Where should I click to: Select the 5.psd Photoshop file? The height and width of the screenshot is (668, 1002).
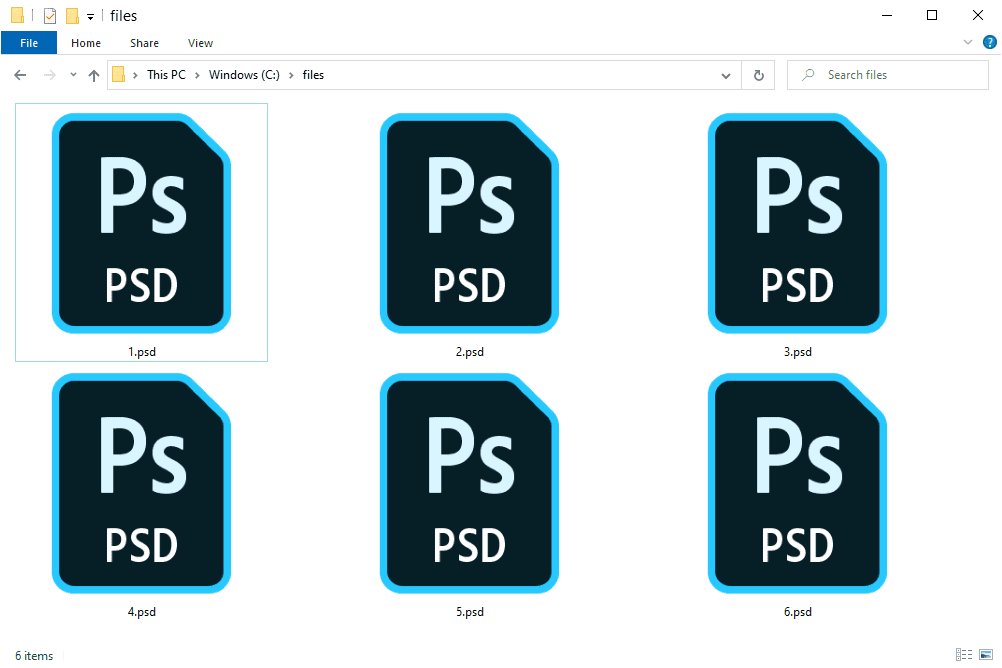(x=469, y=490)
